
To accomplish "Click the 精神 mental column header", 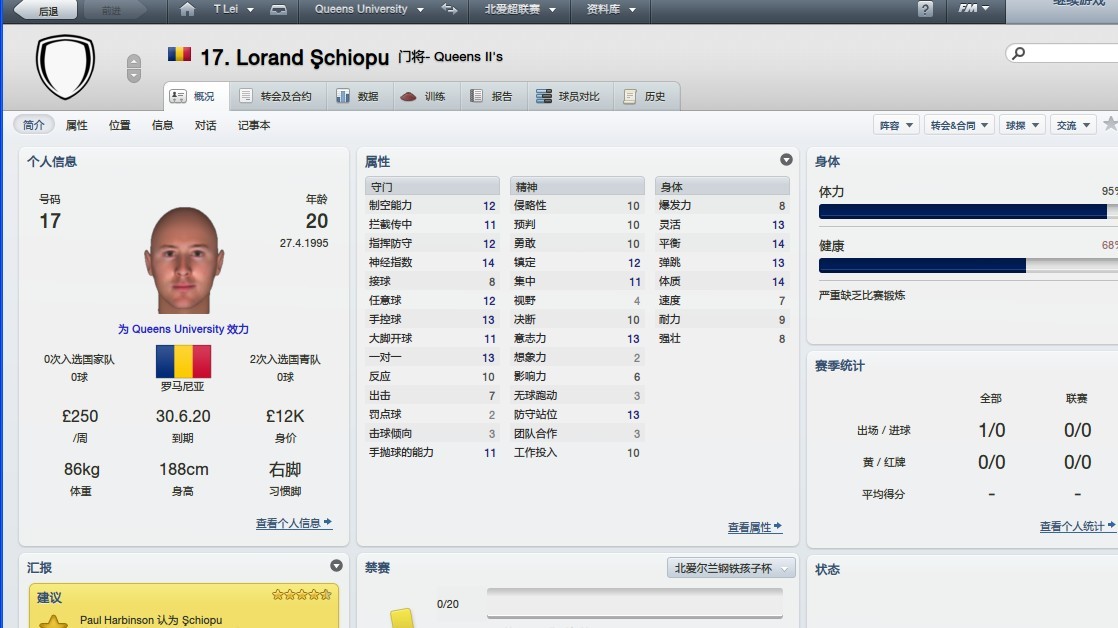I will click(x=577, y=186).
